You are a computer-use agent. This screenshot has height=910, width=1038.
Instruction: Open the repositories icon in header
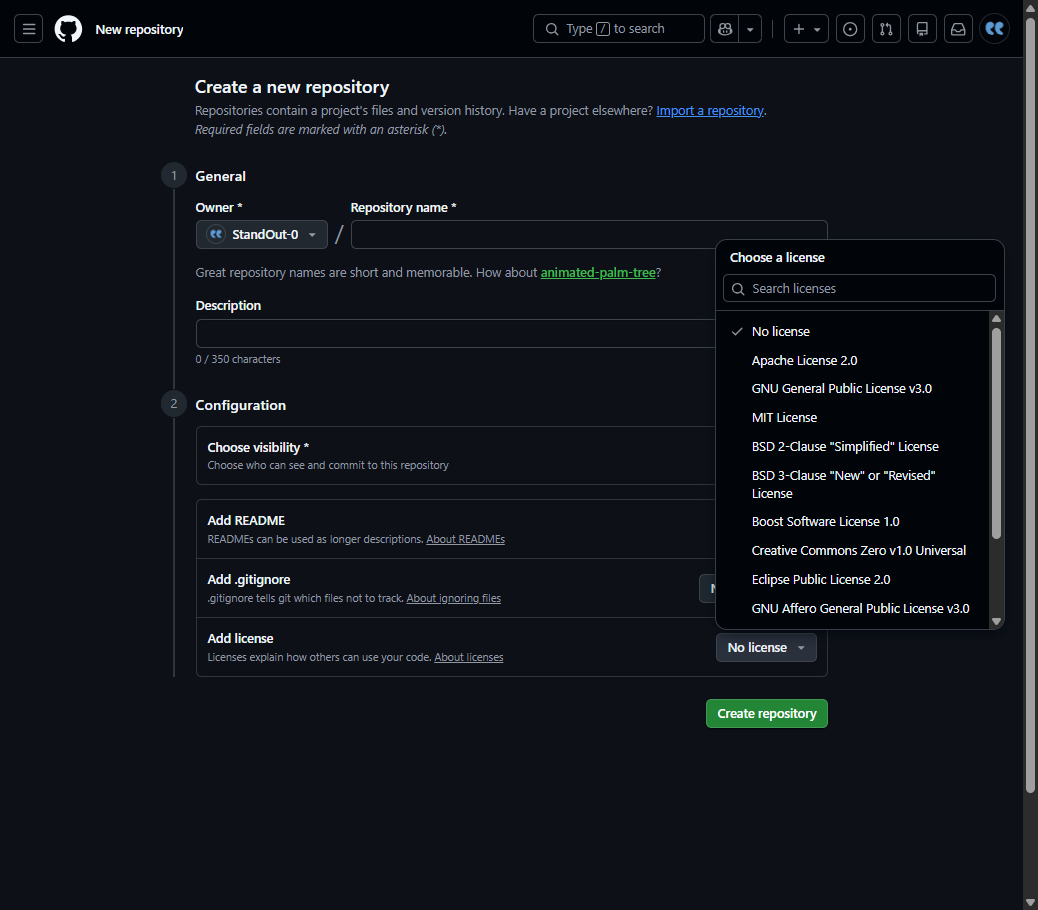pos(922,29)
